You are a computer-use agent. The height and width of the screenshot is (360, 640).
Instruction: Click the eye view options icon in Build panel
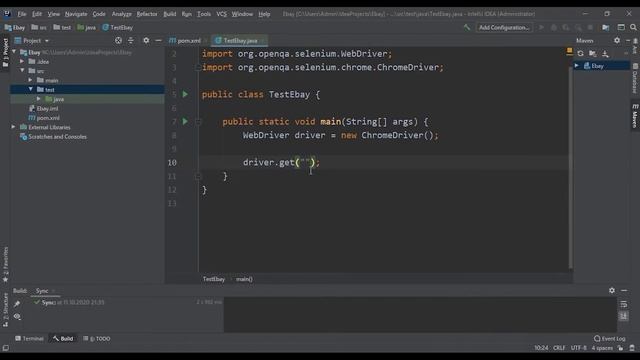pyautogui.click(x=17, y=316)
